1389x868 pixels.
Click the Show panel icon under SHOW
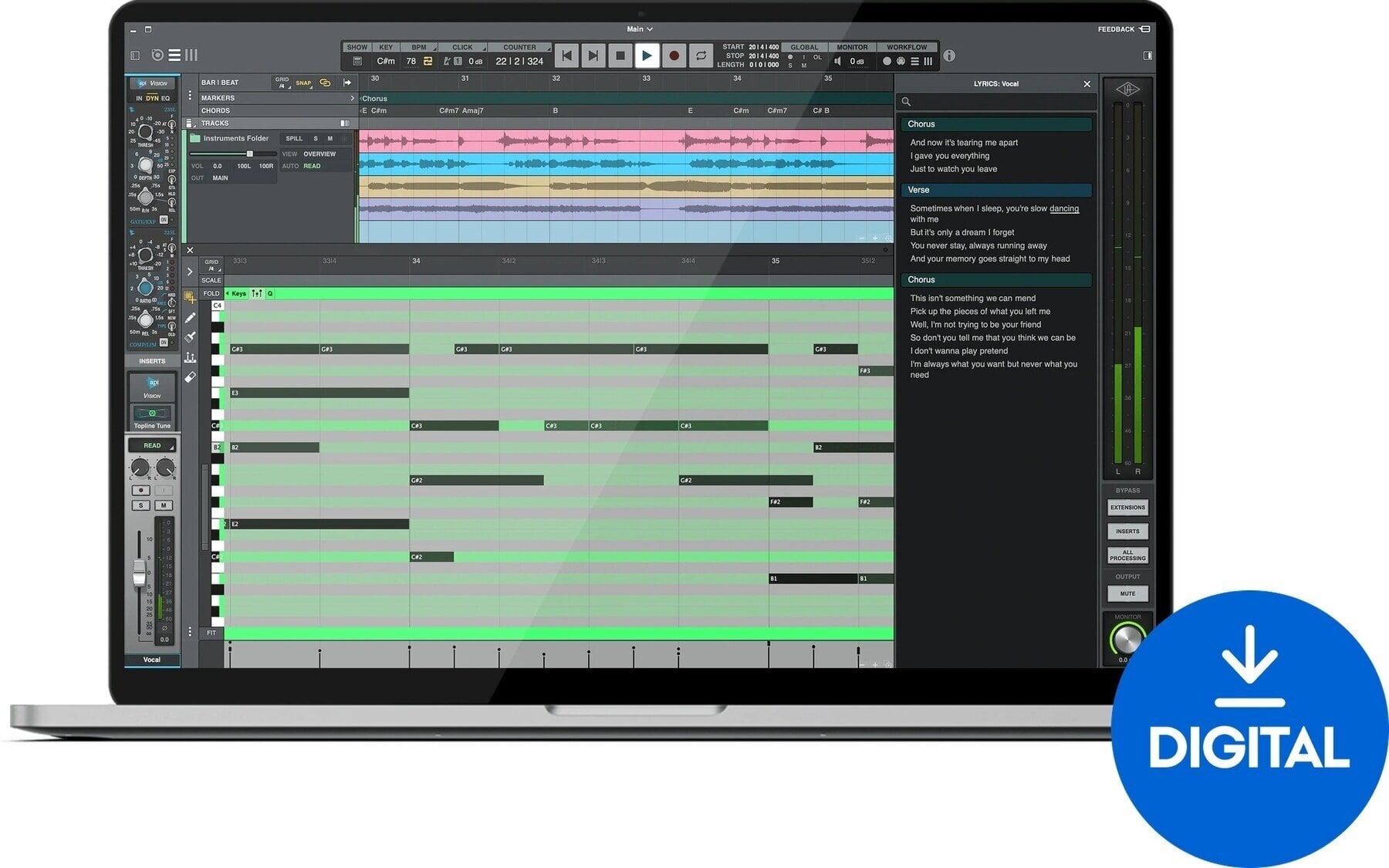pyautogui.click(x=357, y=61)
